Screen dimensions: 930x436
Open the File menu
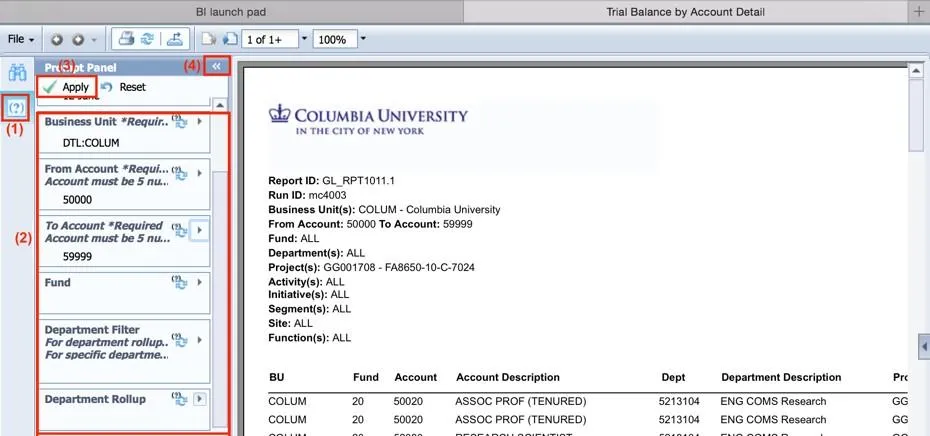[21, 39]
